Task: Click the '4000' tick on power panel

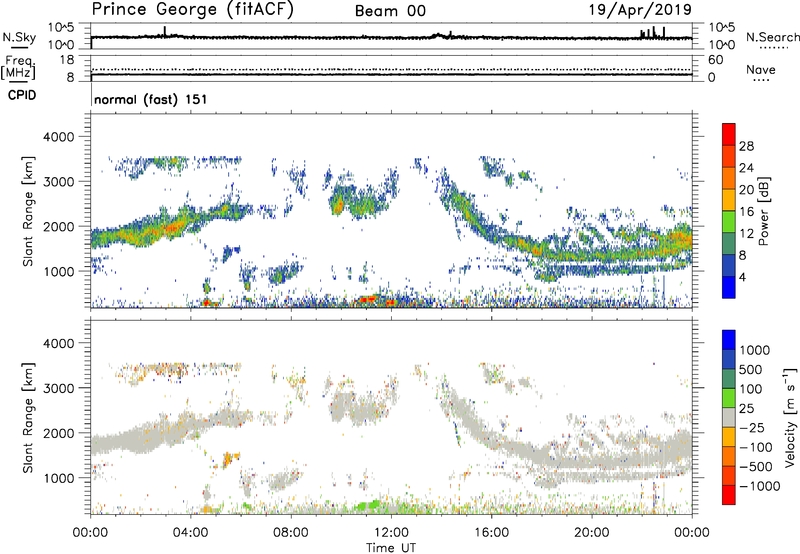Action: (58, 137)
